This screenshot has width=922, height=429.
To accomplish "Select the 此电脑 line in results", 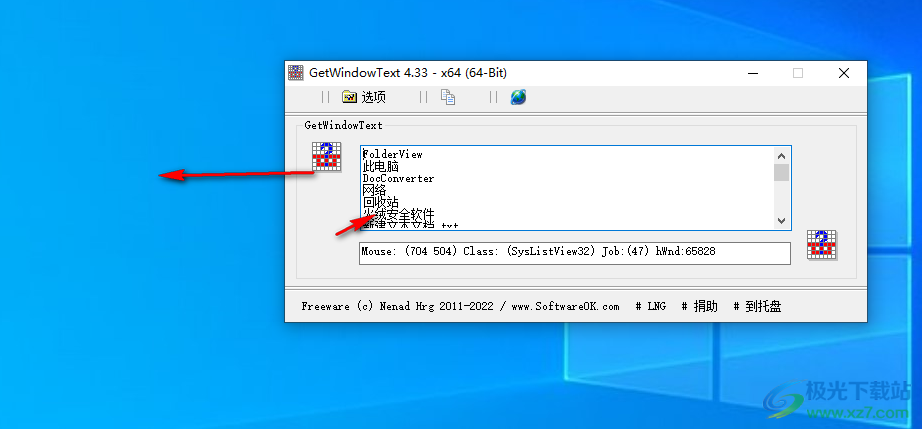I will click(380, 166).
